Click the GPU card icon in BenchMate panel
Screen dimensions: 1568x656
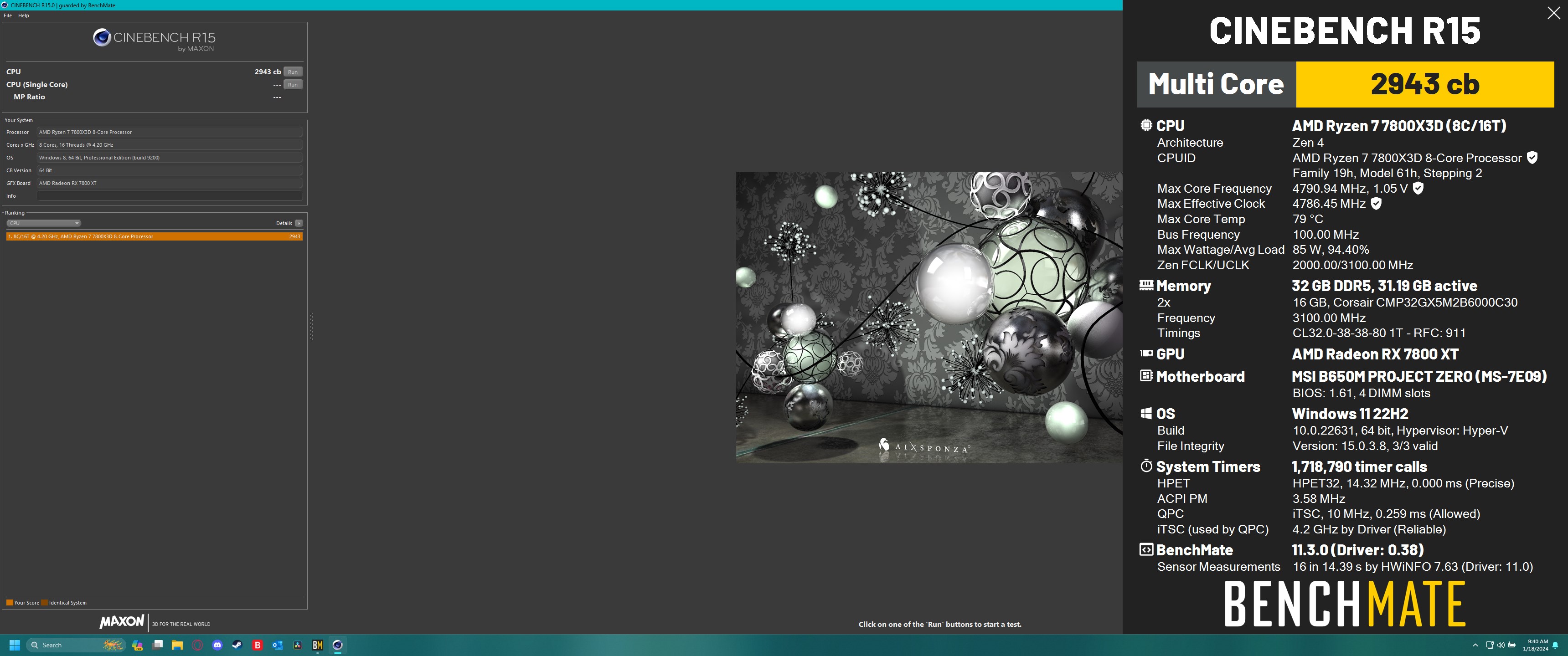point(1146,353)
